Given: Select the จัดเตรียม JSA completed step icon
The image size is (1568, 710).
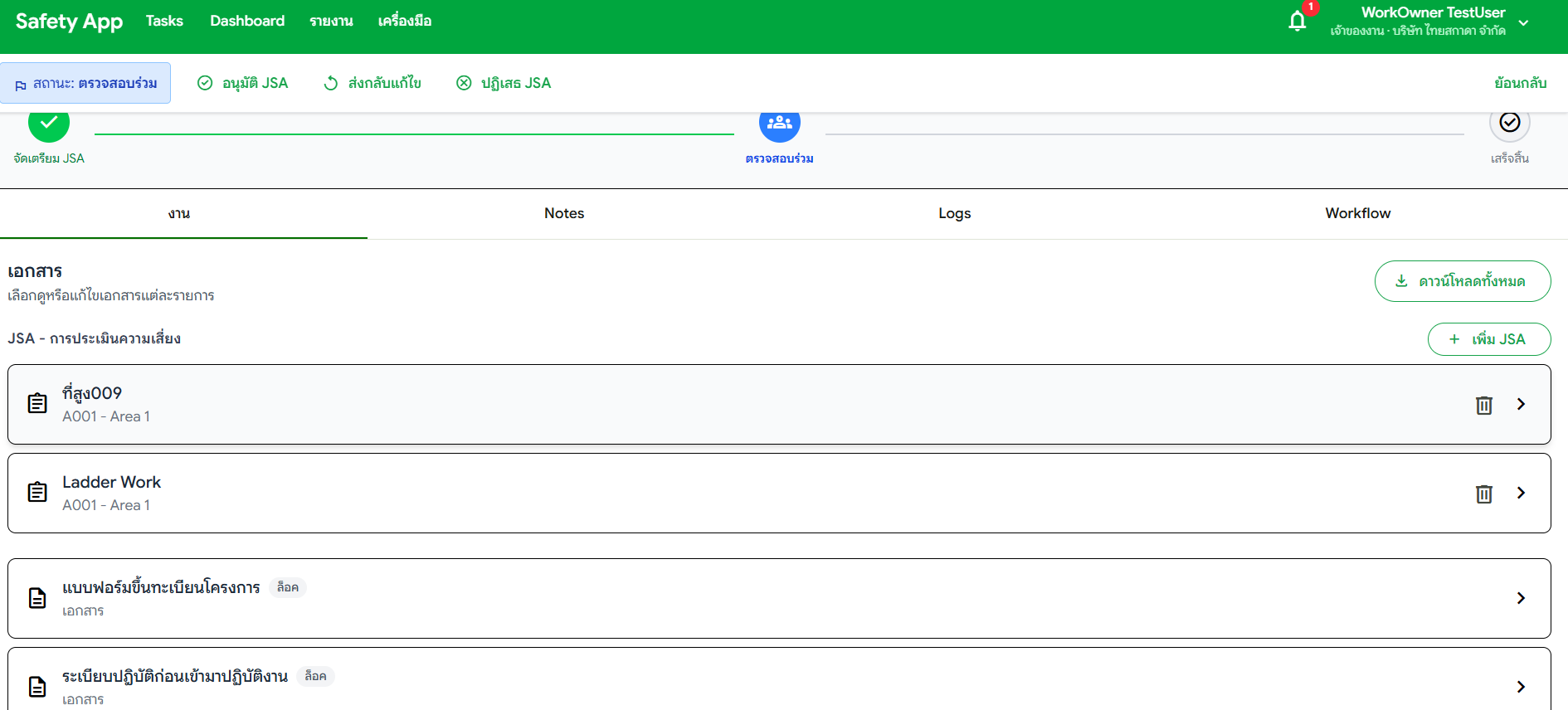Looking at the screenshot, I should click(x=49, y=123).
